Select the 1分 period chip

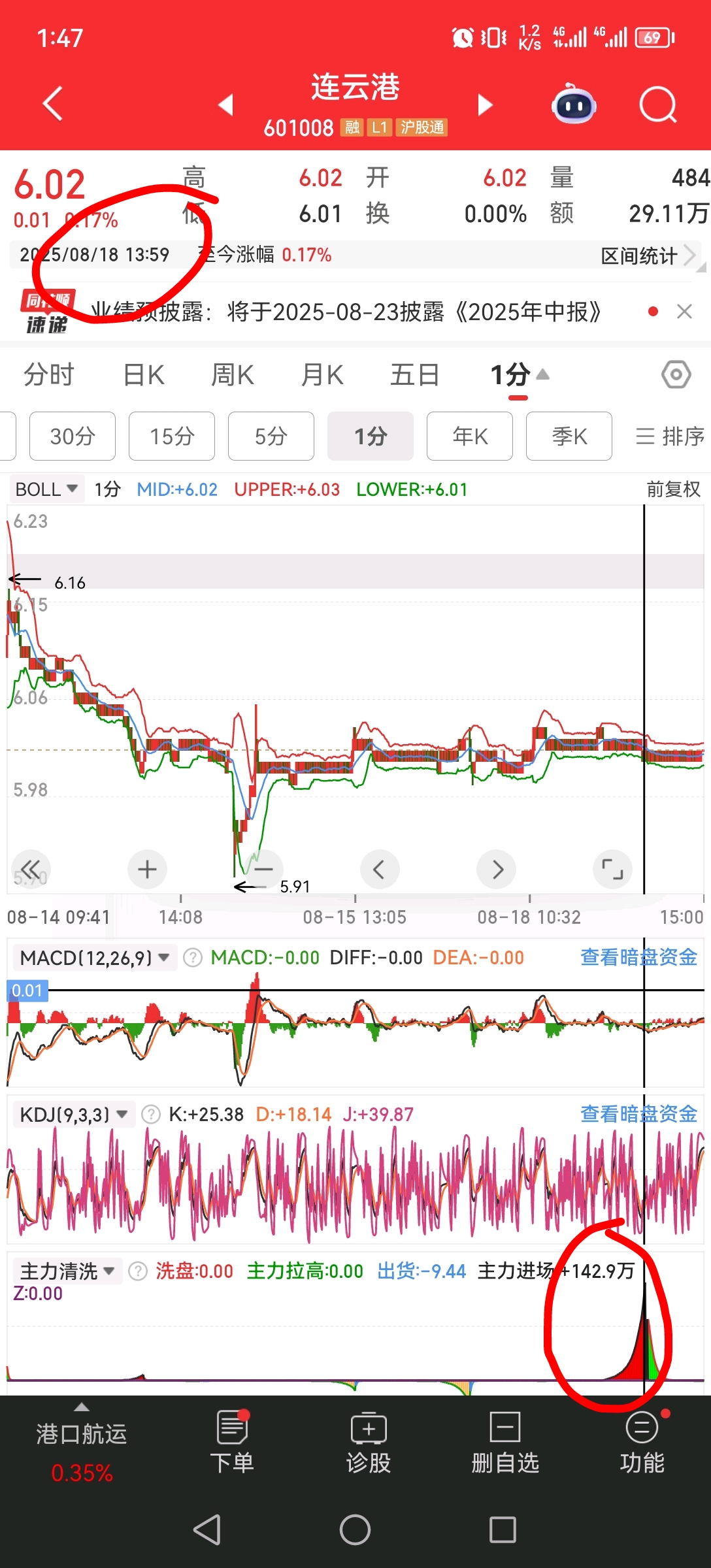[371, 436]
